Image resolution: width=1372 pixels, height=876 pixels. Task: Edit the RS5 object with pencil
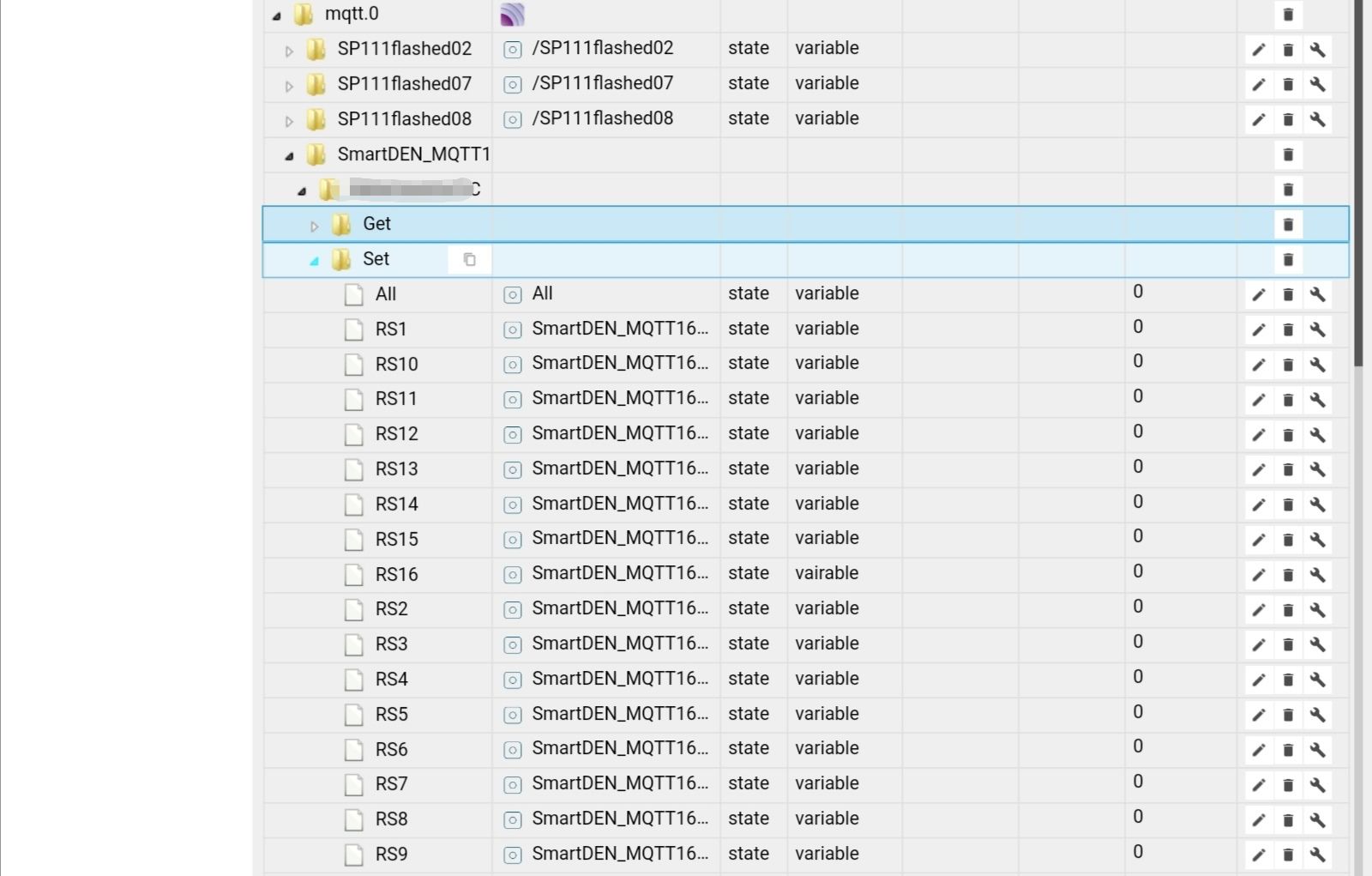(x=1258, y=716)
